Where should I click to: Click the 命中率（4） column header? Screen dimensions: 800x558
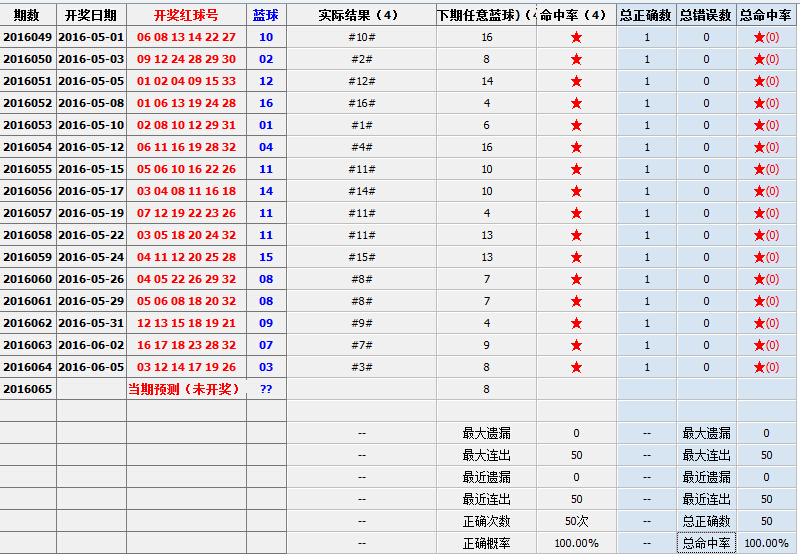click(577, 15)
